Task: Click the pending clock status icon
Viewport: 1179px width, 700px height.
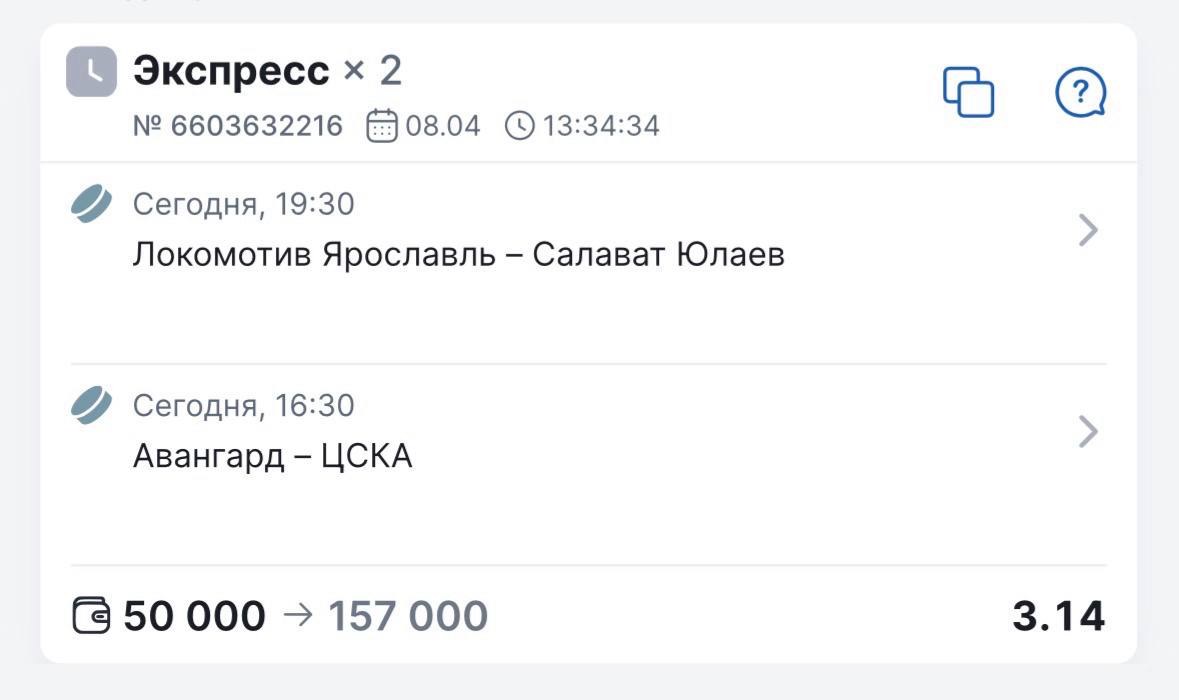Action: [x=91, y=72]
